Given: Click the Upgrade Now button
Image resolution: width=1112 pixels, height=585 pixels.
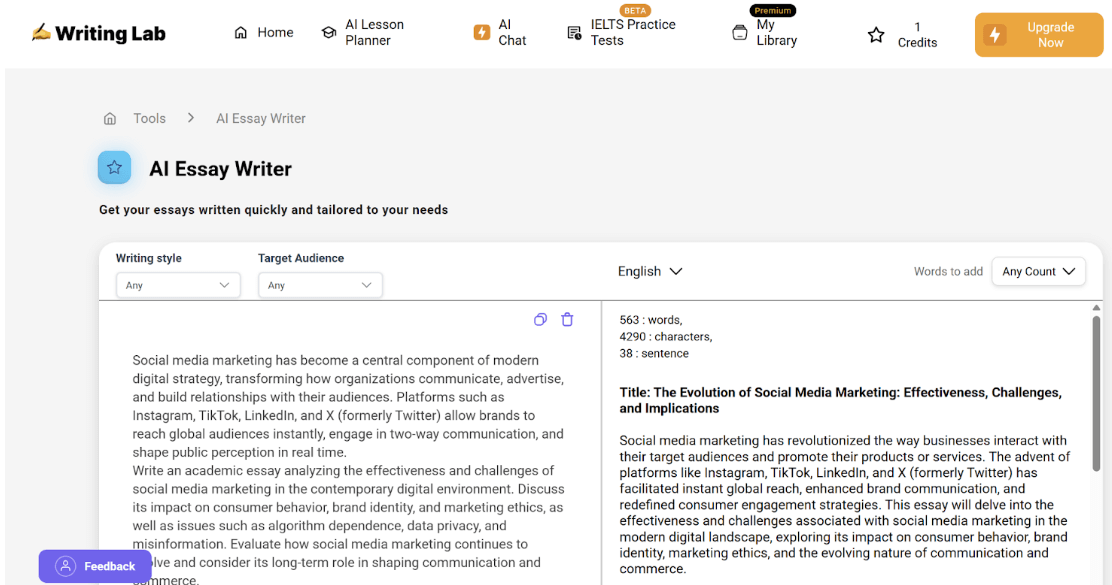Looking at the screenshot, I should point(1038,34).
